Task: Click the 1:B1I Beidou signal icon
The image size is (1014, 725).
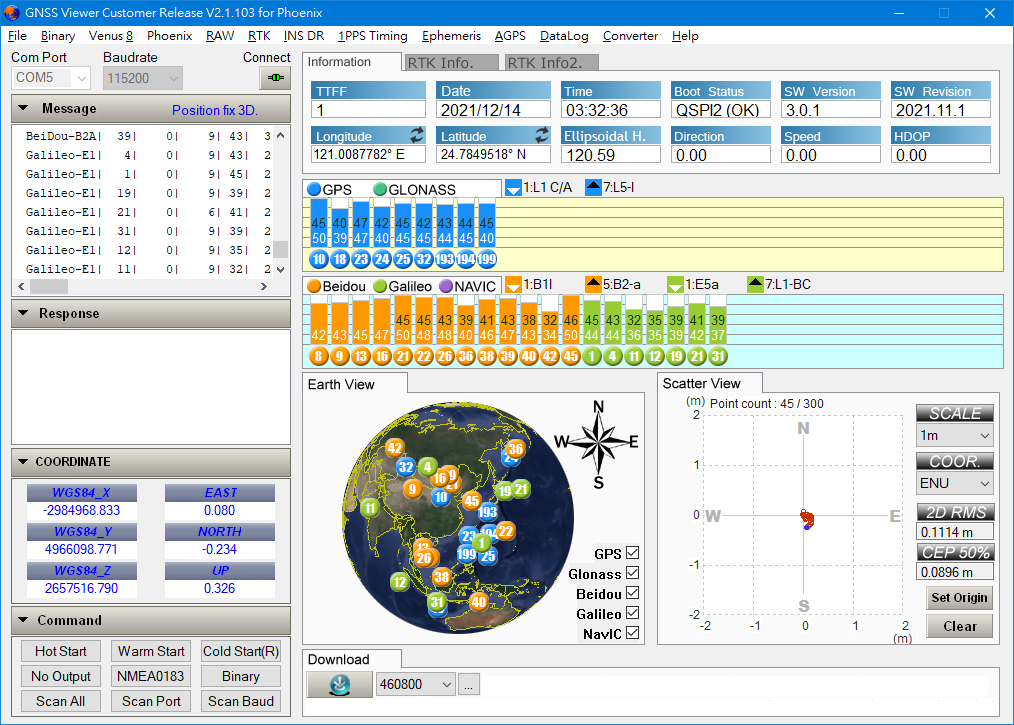Action: [513, 285]
